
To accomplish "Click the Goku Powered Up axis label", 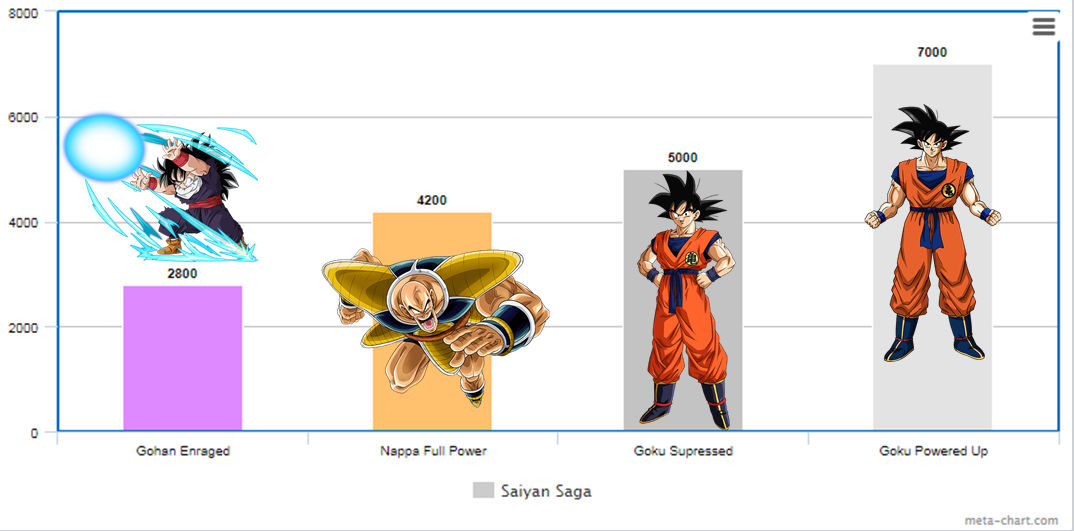I will click(x=934, y=451).
